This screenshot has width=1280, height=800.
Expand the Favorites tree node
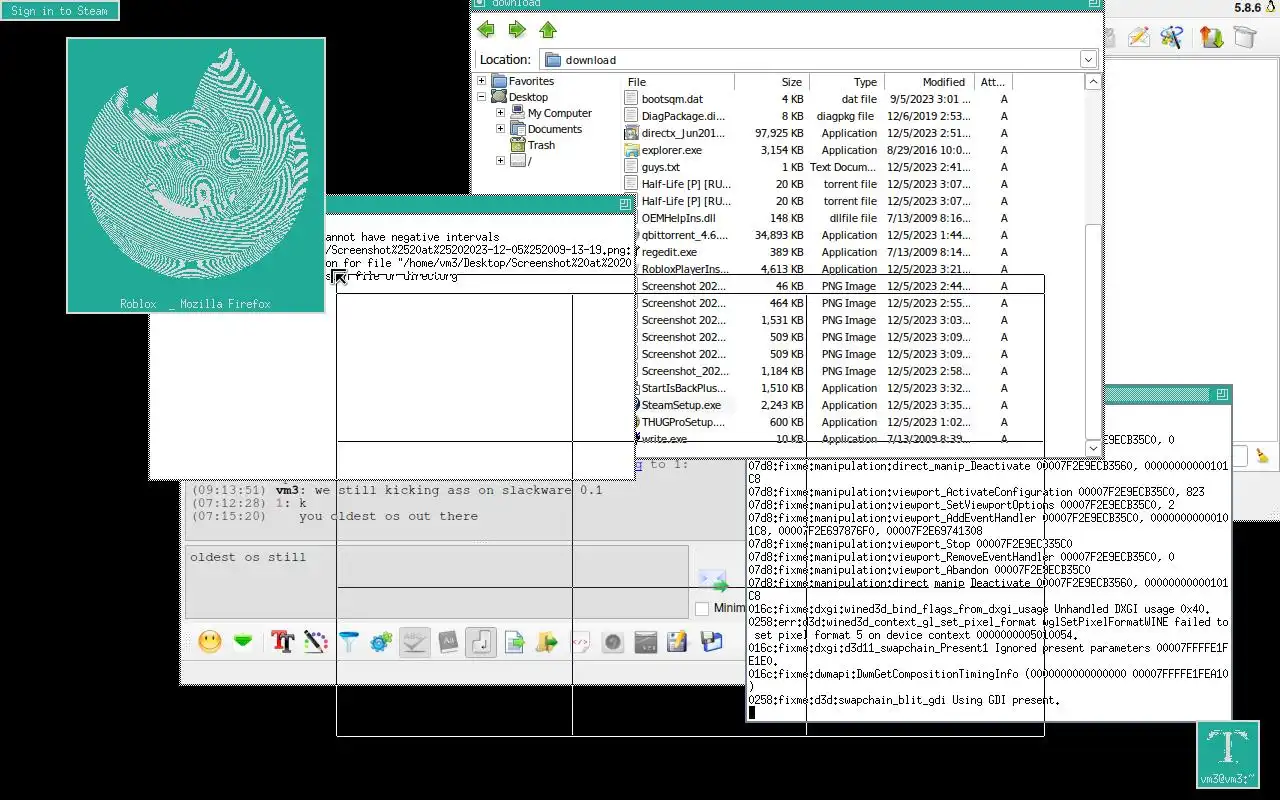pos(482,81)
